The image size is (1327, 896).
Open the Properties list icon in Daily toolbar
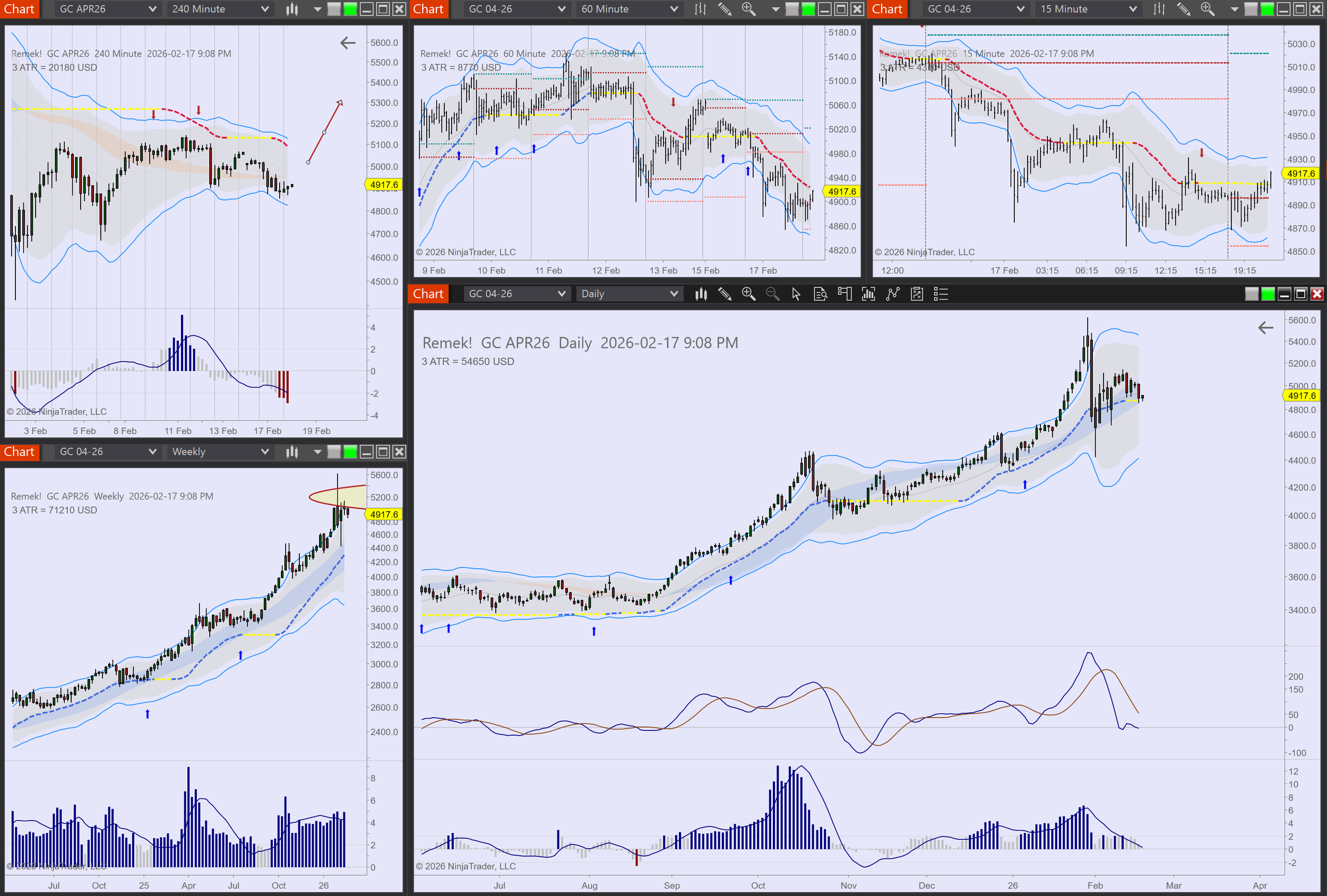point(941,294)
